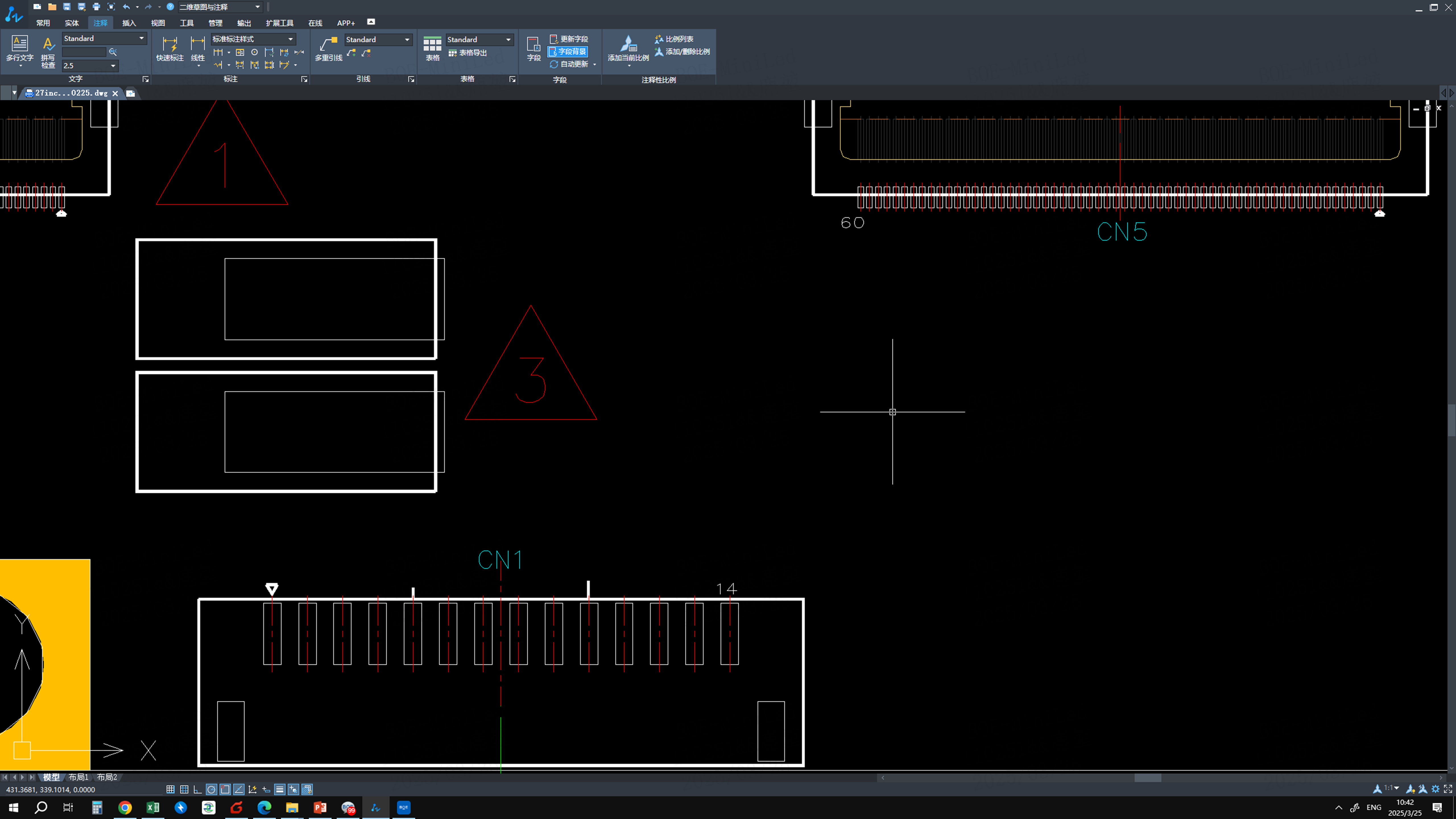1456x819 pixels.
Task: Open the 标准标注样式 dimension style dropdown
Action: pyautogui.click(x=291, y=39)
